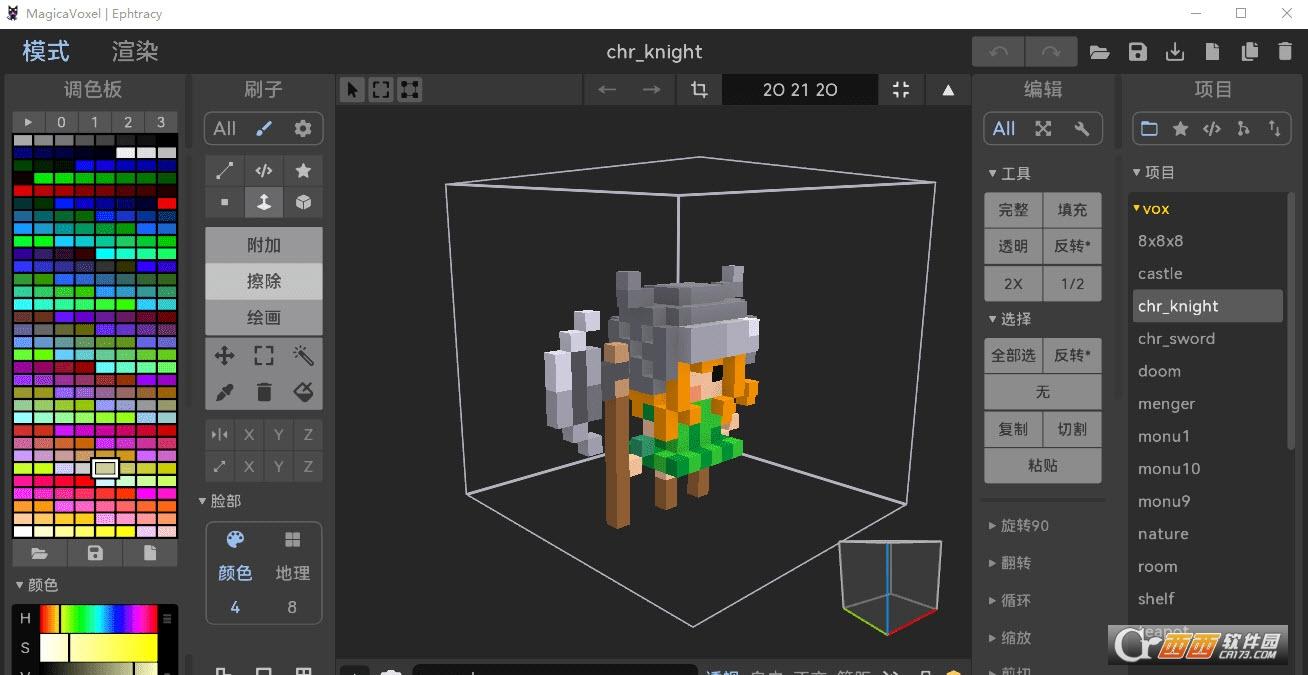Select region marquee mode in viewport toolbar

tap(381, 90)
